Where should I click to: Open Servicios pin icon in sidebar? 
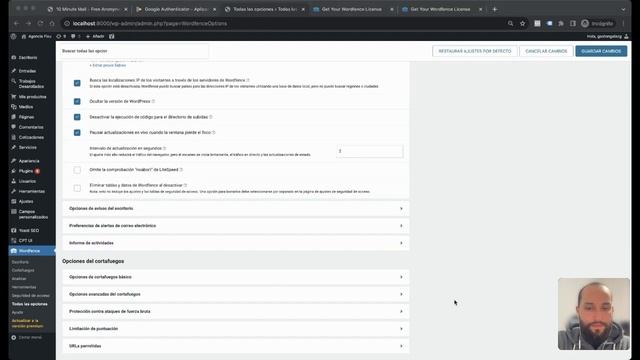click(13, 147)
